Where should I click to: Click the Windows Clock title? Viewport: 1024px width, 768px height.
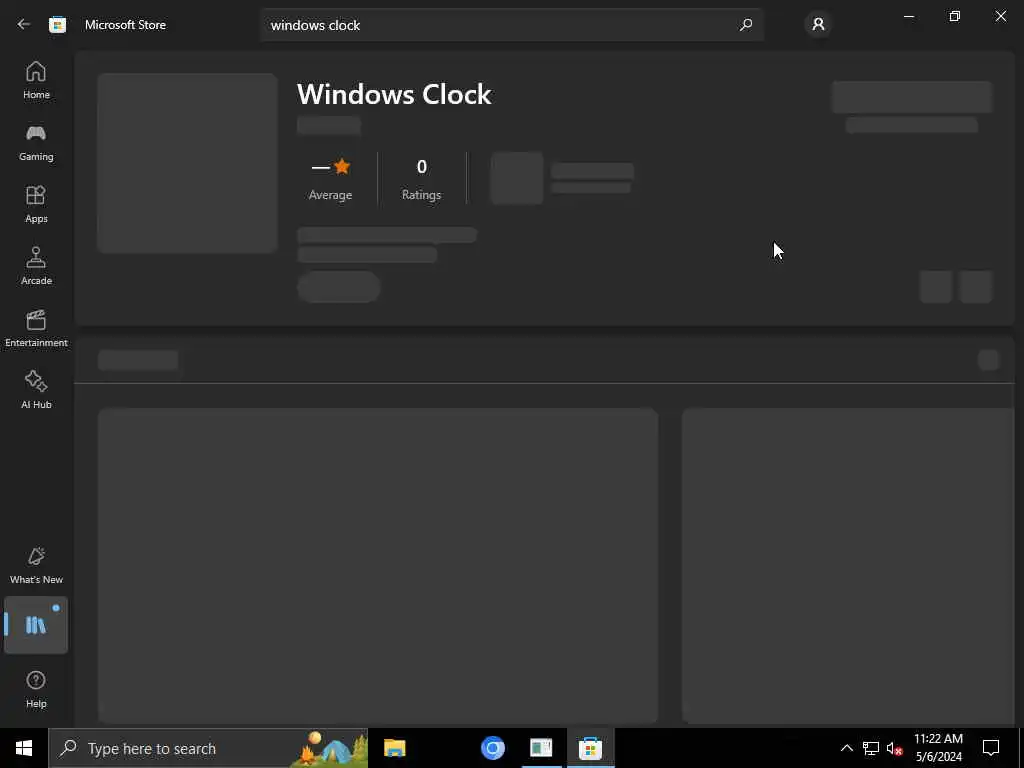[x=394, y=95]
